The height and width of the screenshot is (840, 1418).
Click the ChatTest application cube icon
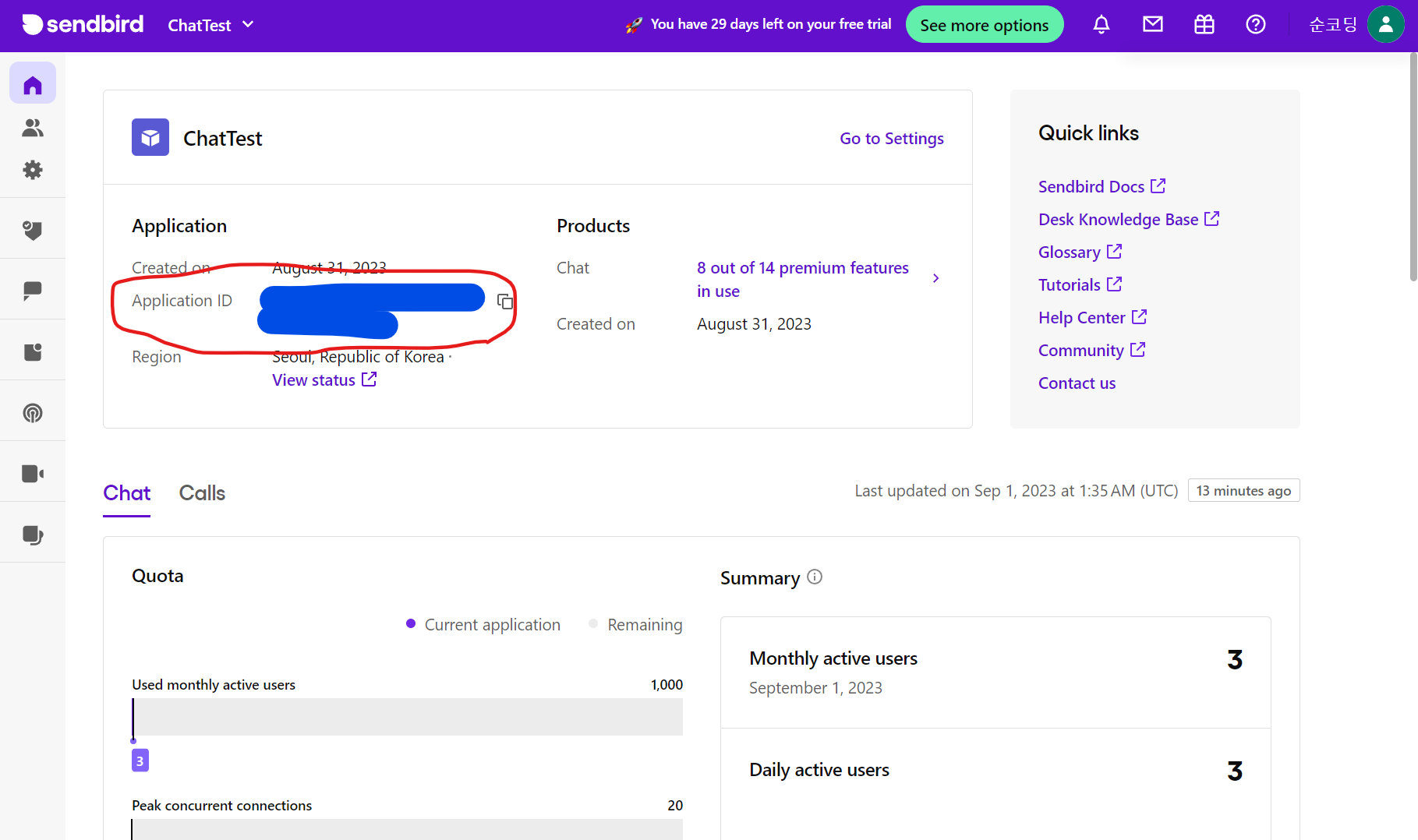[x=150, y=137]
